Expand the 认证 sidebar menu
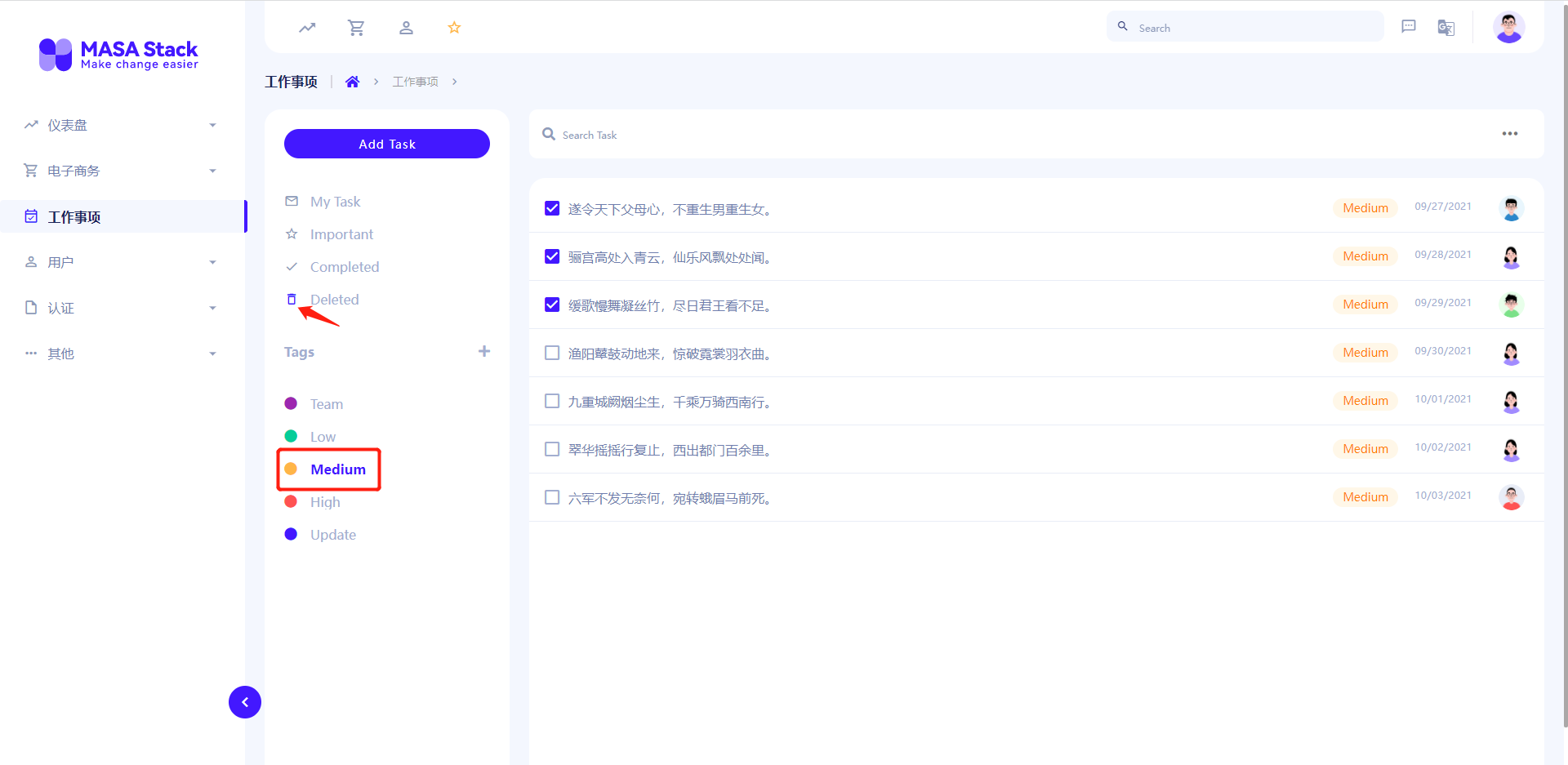 click(x=122, y=308)
